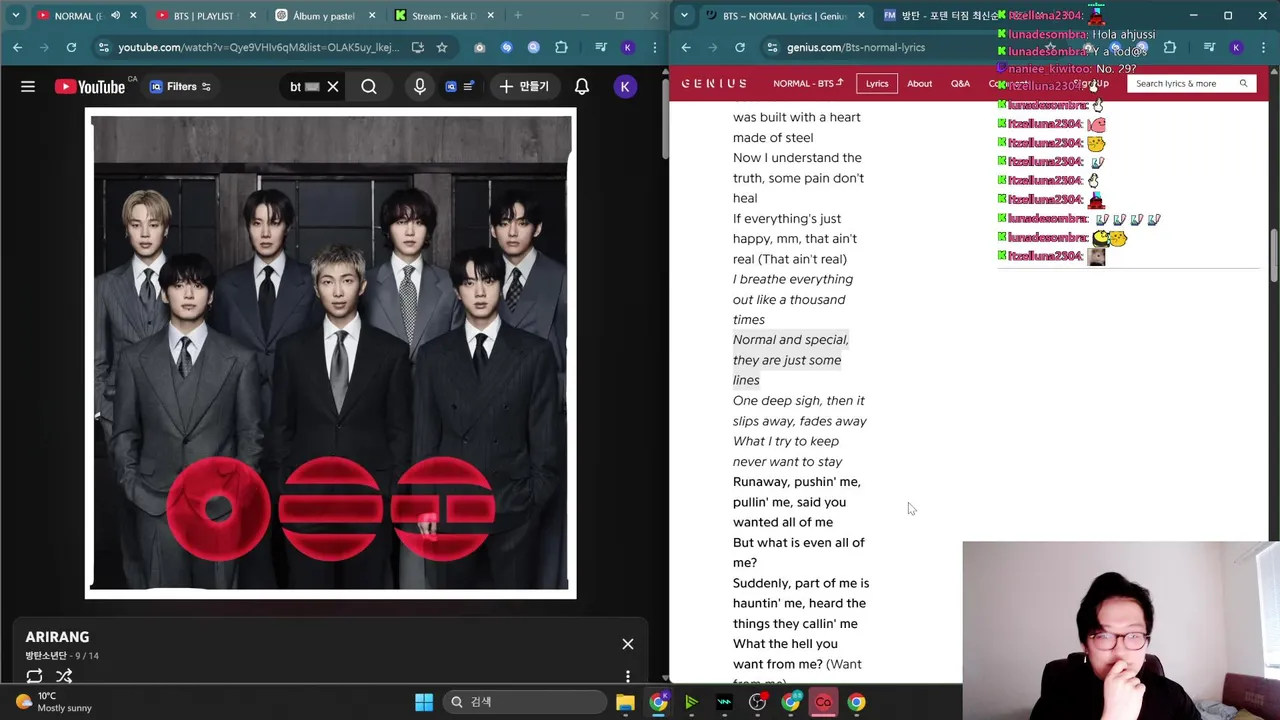Screen dimensions: 1280x720
Task: Open the YouTube account avatar K
Action: (625, 87)
